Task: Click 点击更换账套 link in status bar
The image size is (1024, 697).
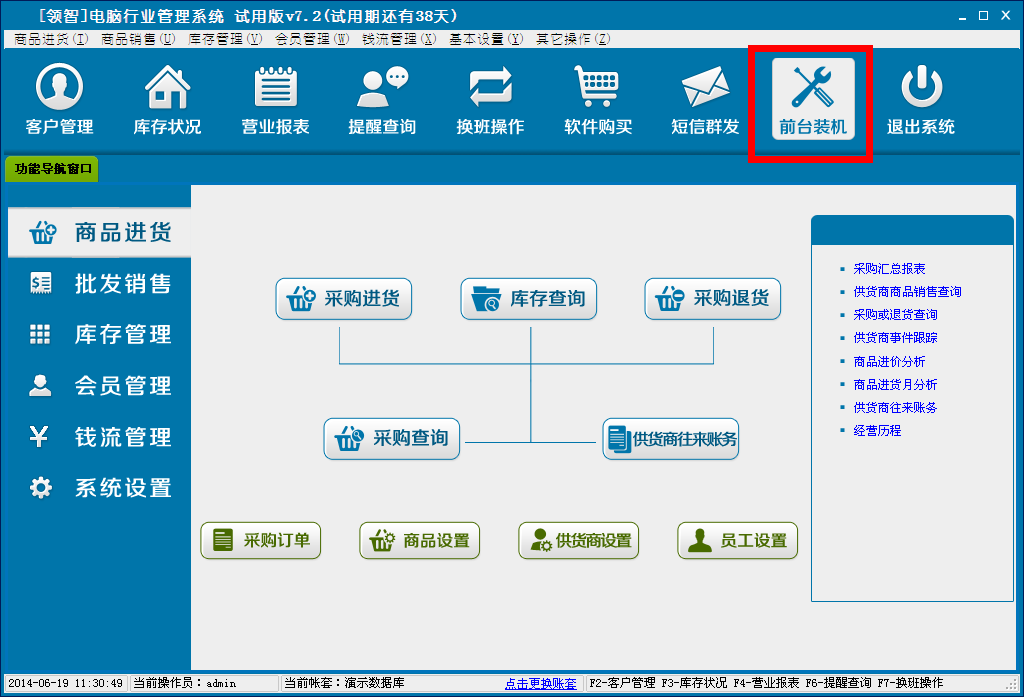Action: pyautogui.click(x=540, y=684)
